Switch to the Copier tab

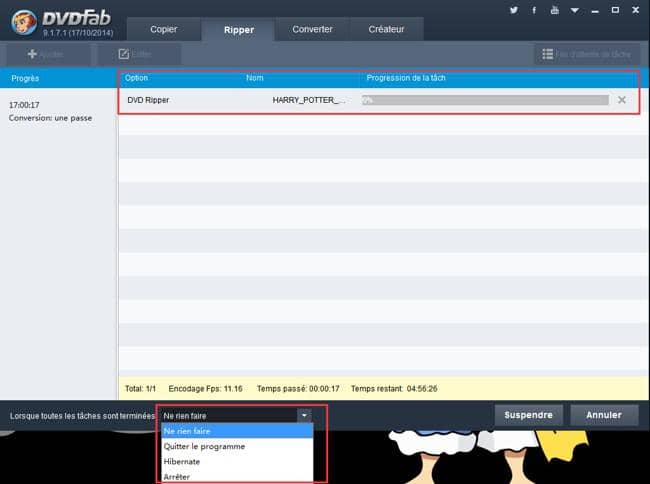coord(164,29)
